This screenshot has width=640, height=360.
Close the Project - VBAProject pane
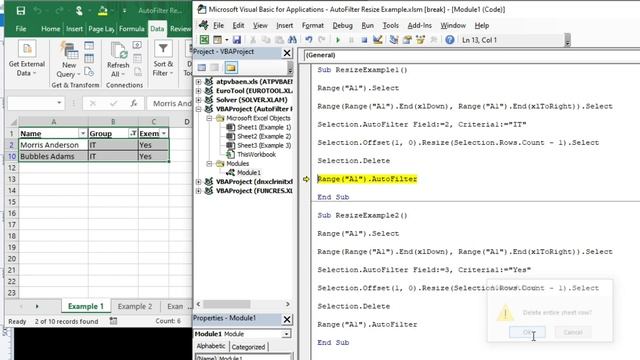[287, 53]
